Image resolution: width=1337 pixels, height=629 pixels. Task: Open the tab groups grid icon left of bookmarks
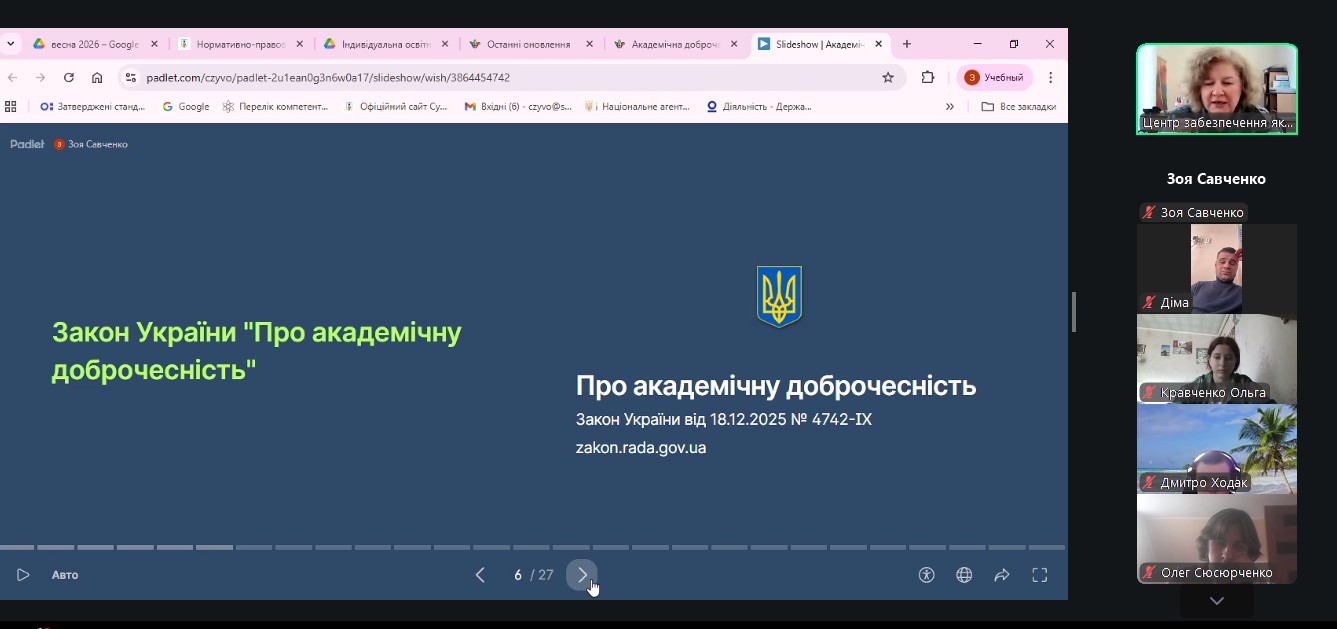click(10, 105)
